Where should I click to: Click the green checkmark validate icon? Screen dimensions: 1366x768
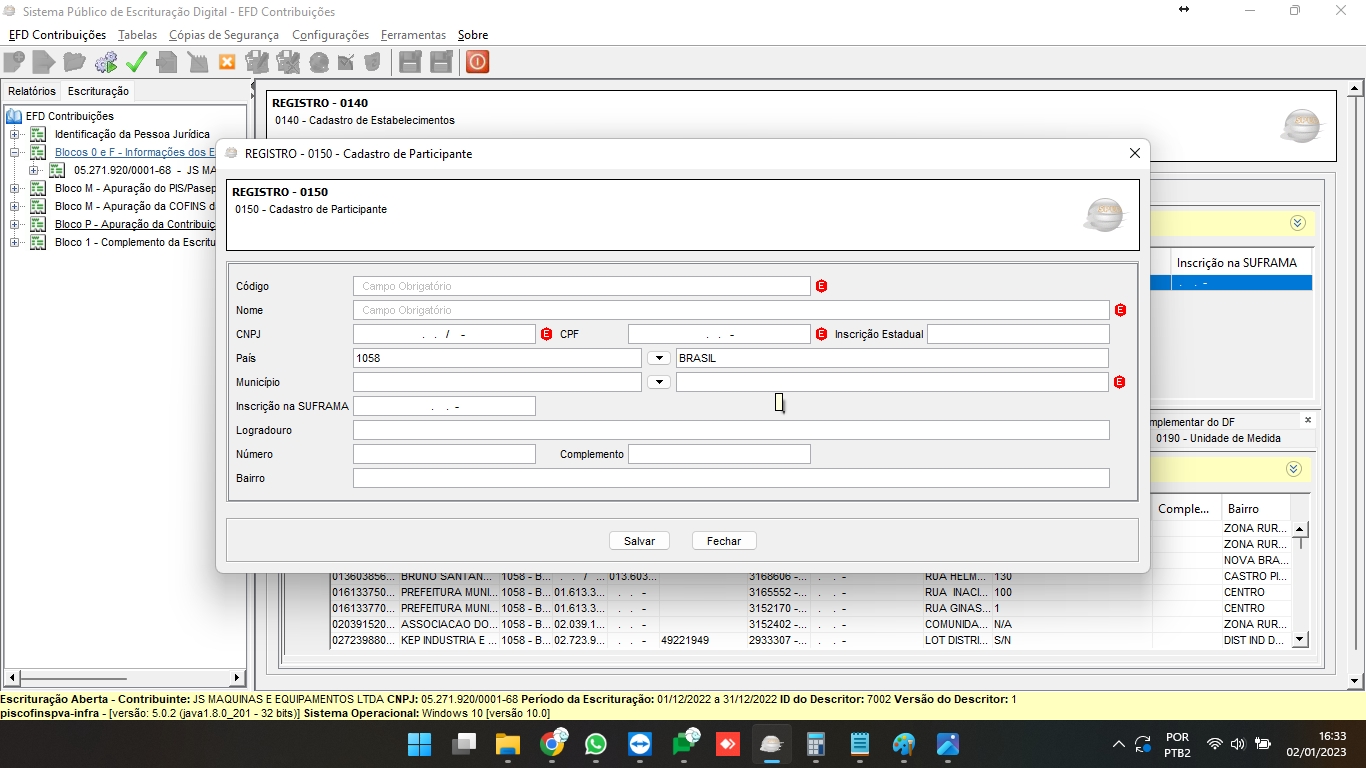tap(136, 62)
